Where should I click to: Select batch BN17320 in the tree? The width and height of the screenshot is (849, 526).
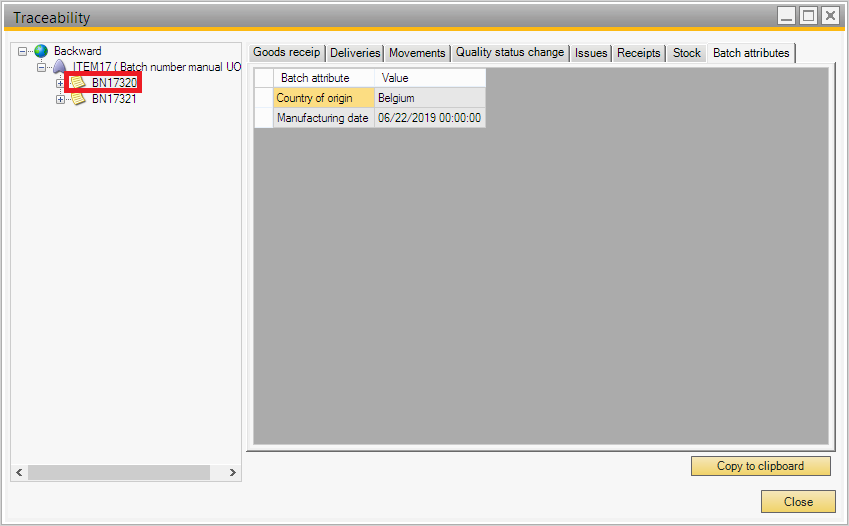(114, 83)
